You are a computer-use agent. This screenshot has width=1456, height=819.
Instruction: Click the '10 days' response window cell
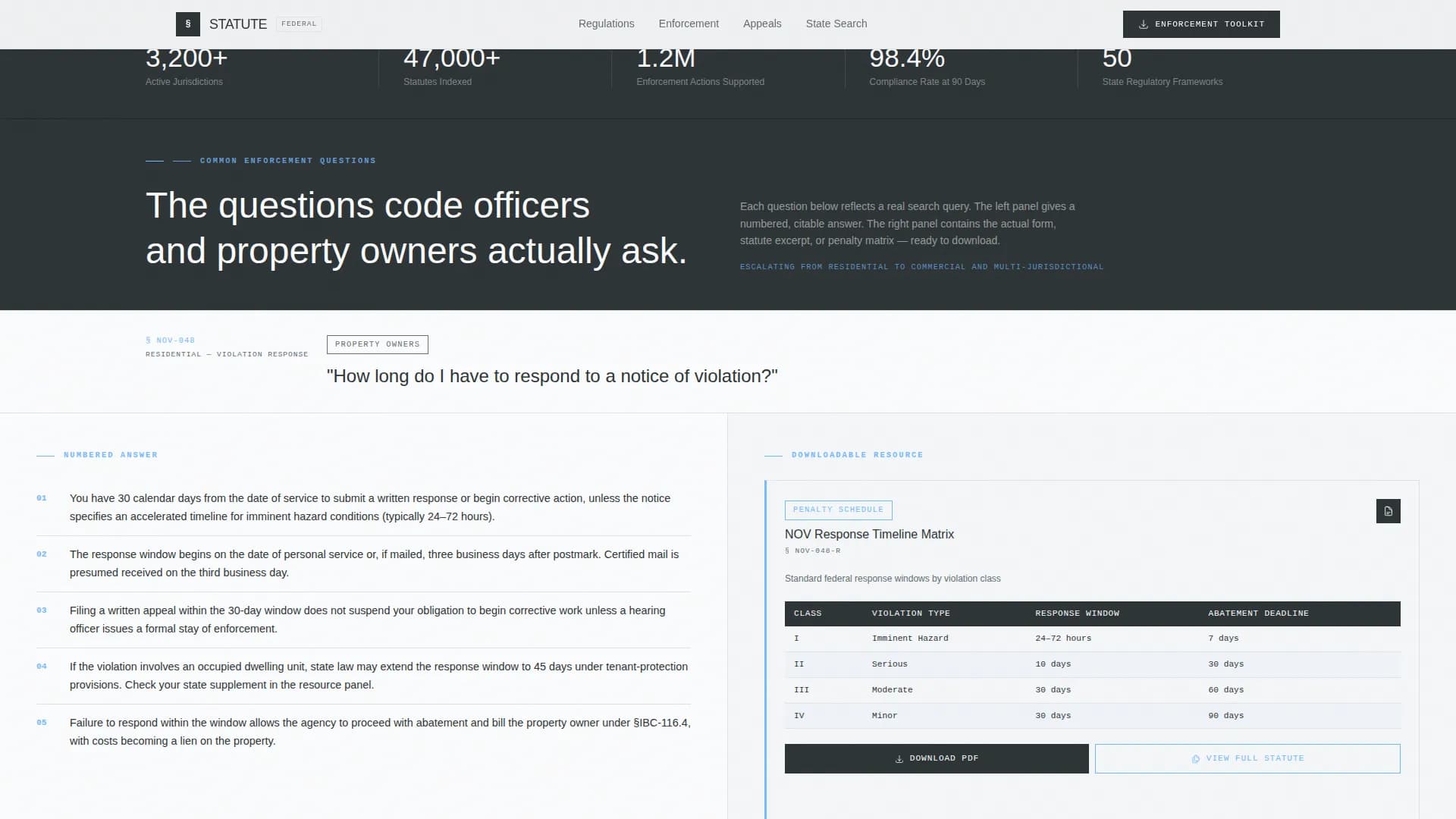tap(1053, 664)
